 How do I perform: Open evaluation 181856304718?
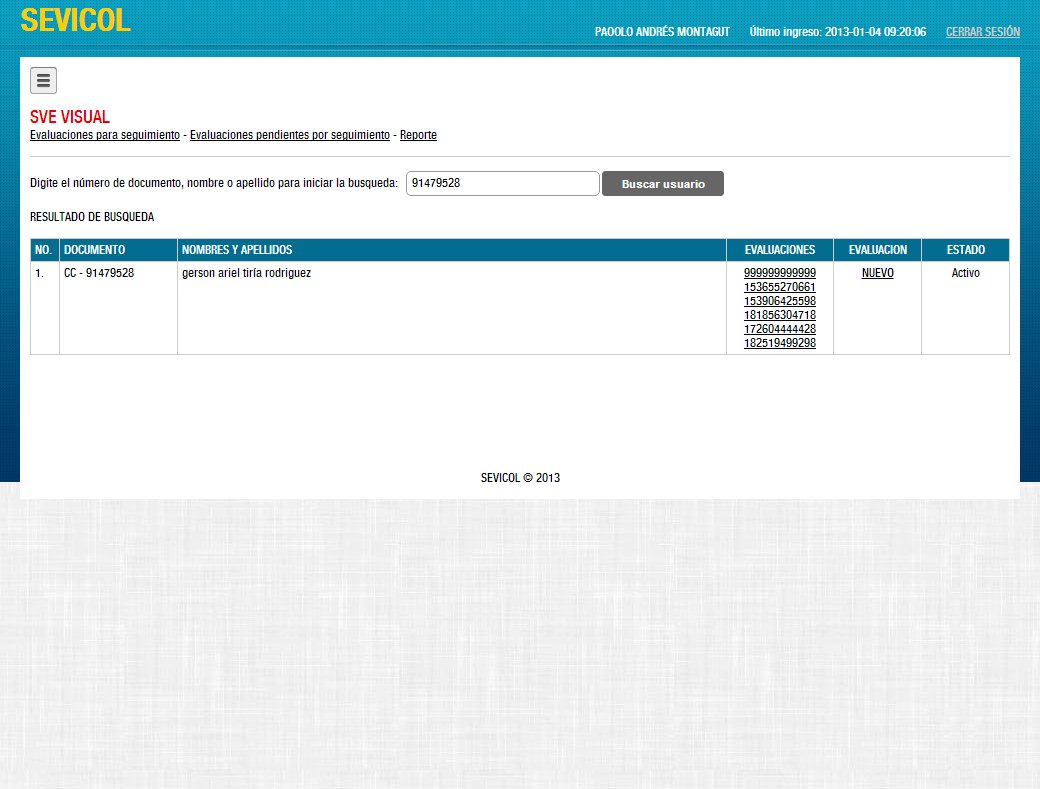(x=780, y=315)
